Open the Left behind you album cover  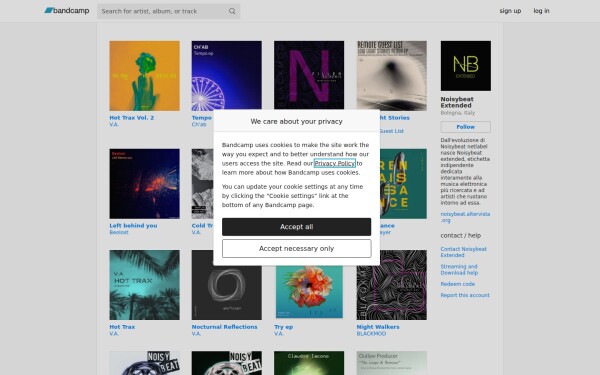[144, 184]
